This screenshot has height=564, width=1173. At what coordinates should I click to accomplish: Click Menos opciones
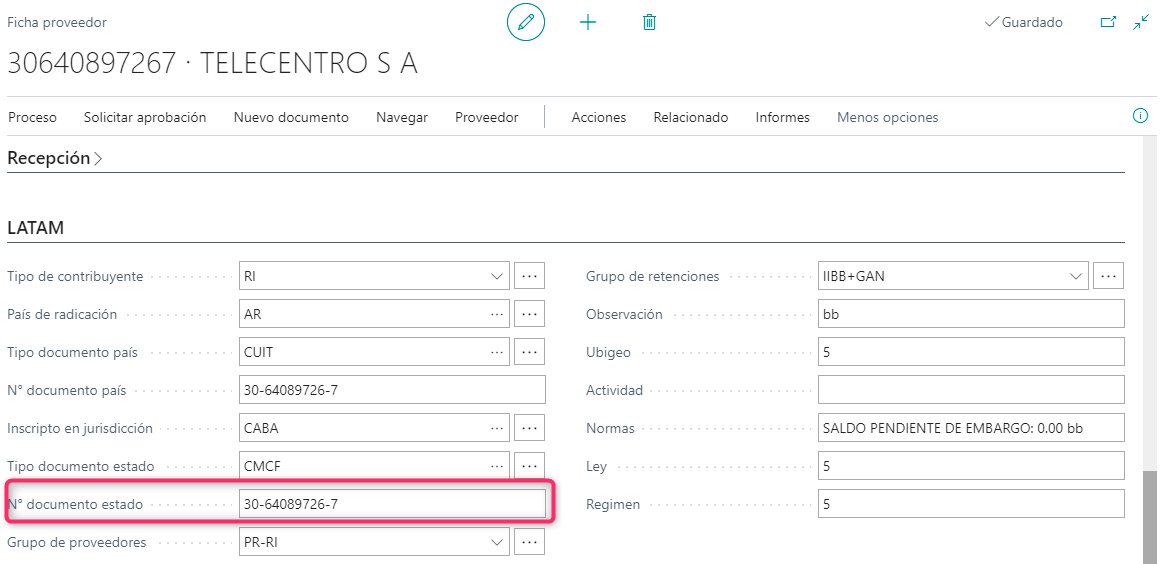887,117
